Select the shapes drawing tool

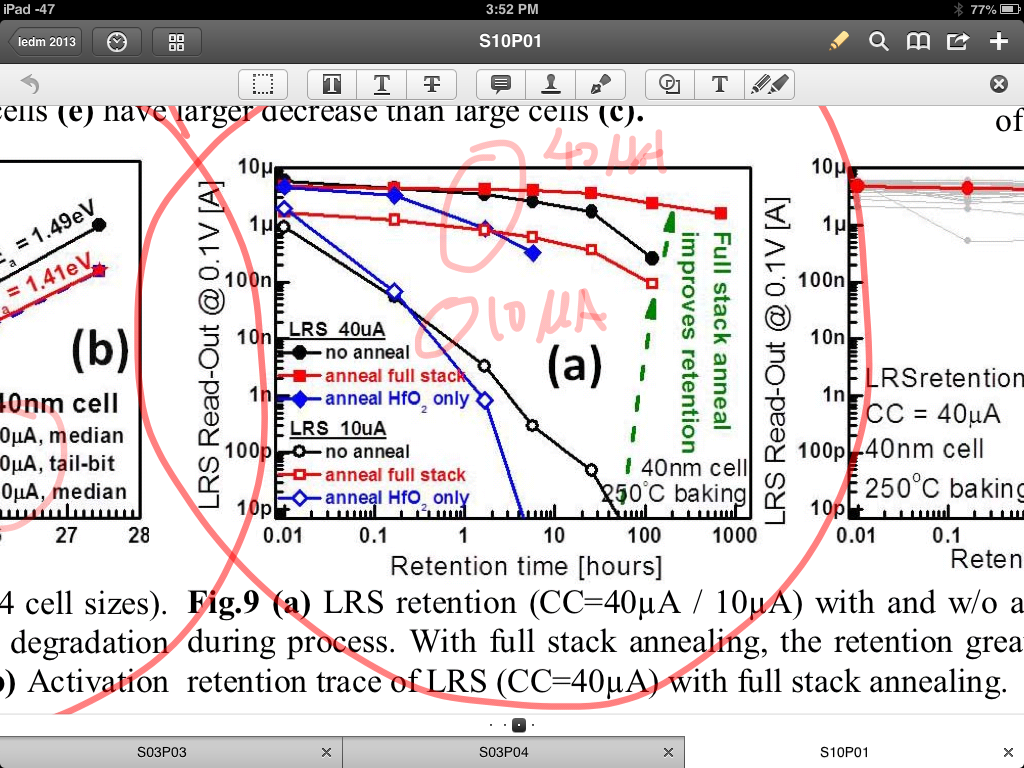pyautogui.click(x=670, y=84)
